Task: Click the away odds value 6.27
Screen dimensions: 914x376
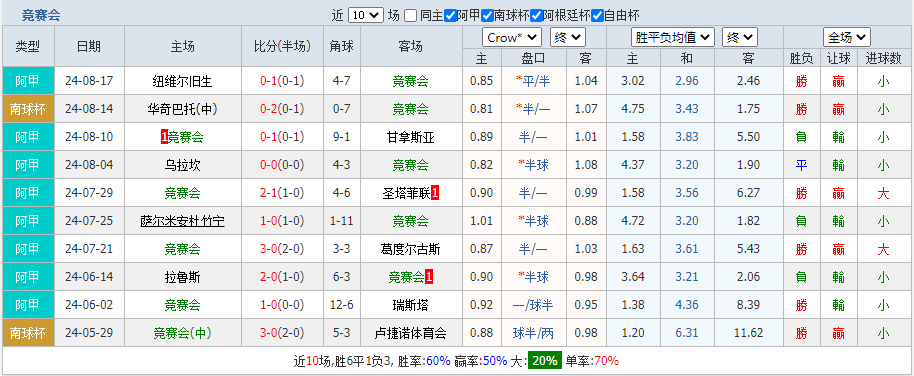Action: 748,193
